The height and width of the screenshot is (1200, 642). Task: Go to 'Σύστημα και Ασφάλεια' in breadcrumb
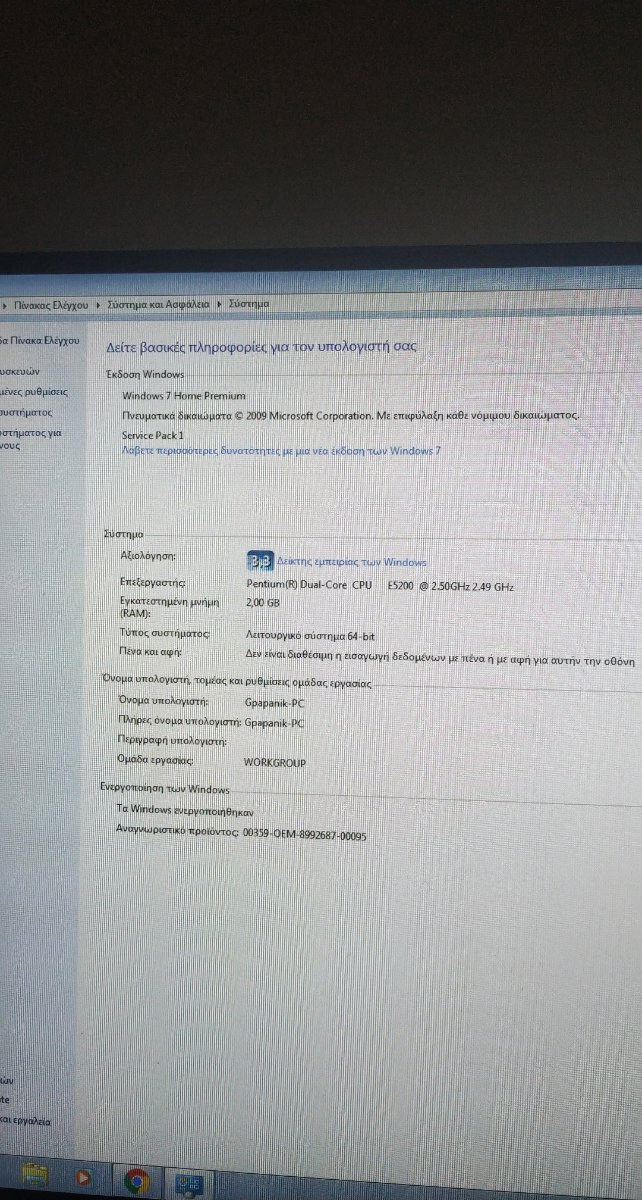point(158,303)
